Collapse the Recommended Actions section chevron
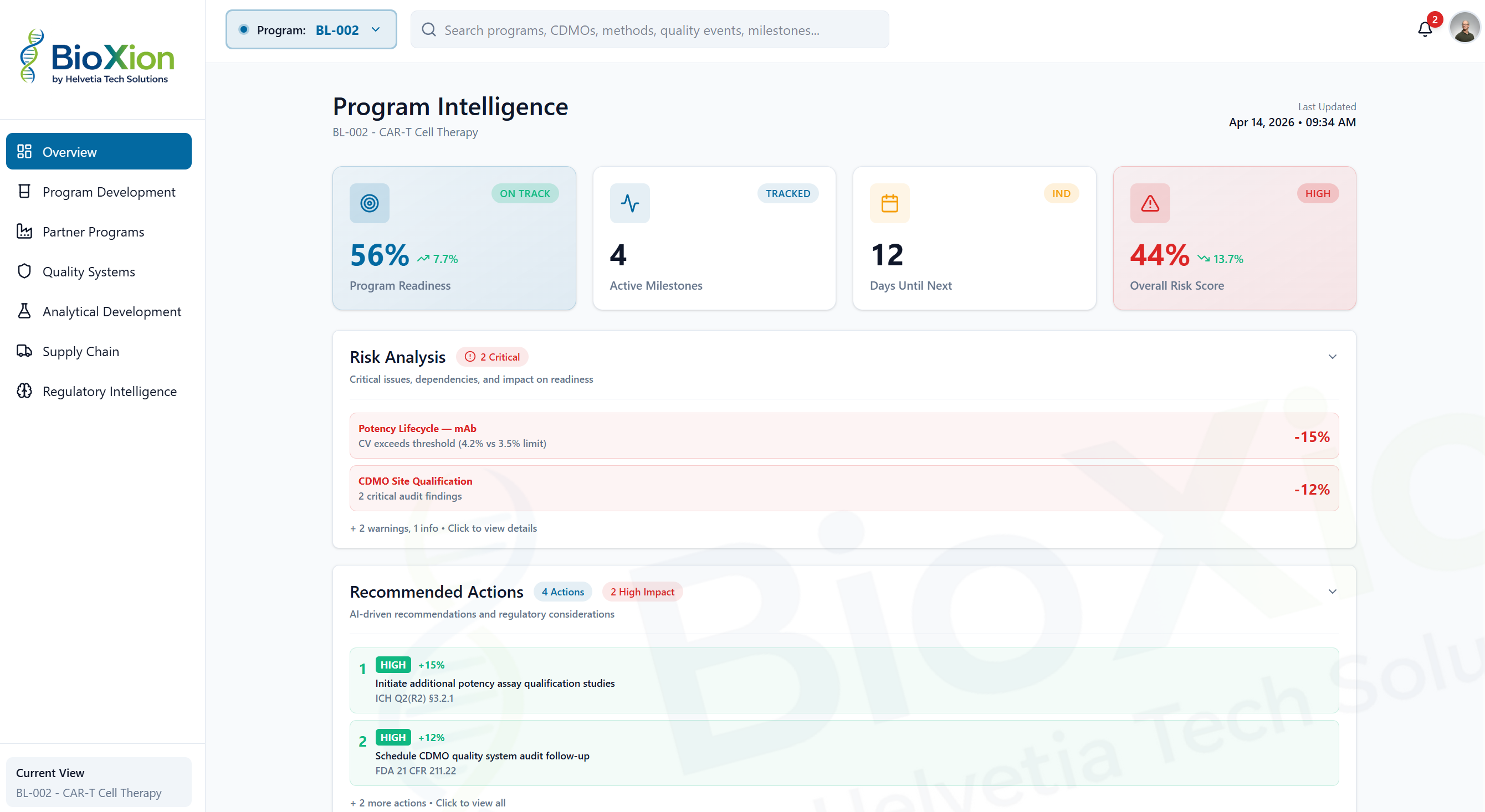Viewport: 1485px width, 812px height. pyautogui.click(x=1332, y=592)
